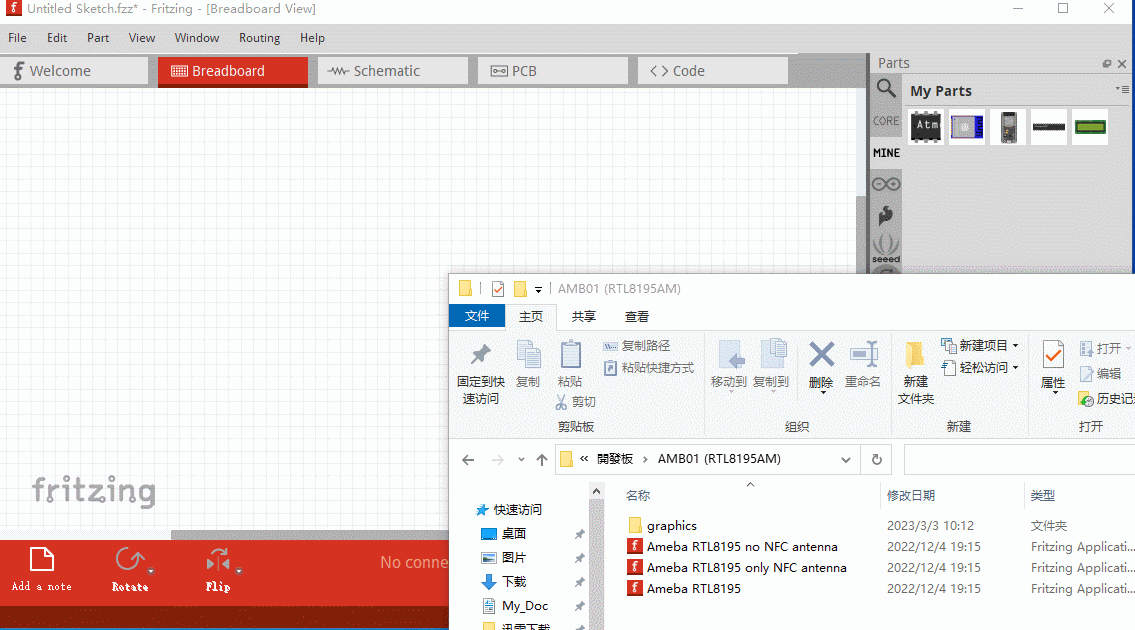Click the 重命名 rename icon

pyautogui.click(x=864, y=355)
